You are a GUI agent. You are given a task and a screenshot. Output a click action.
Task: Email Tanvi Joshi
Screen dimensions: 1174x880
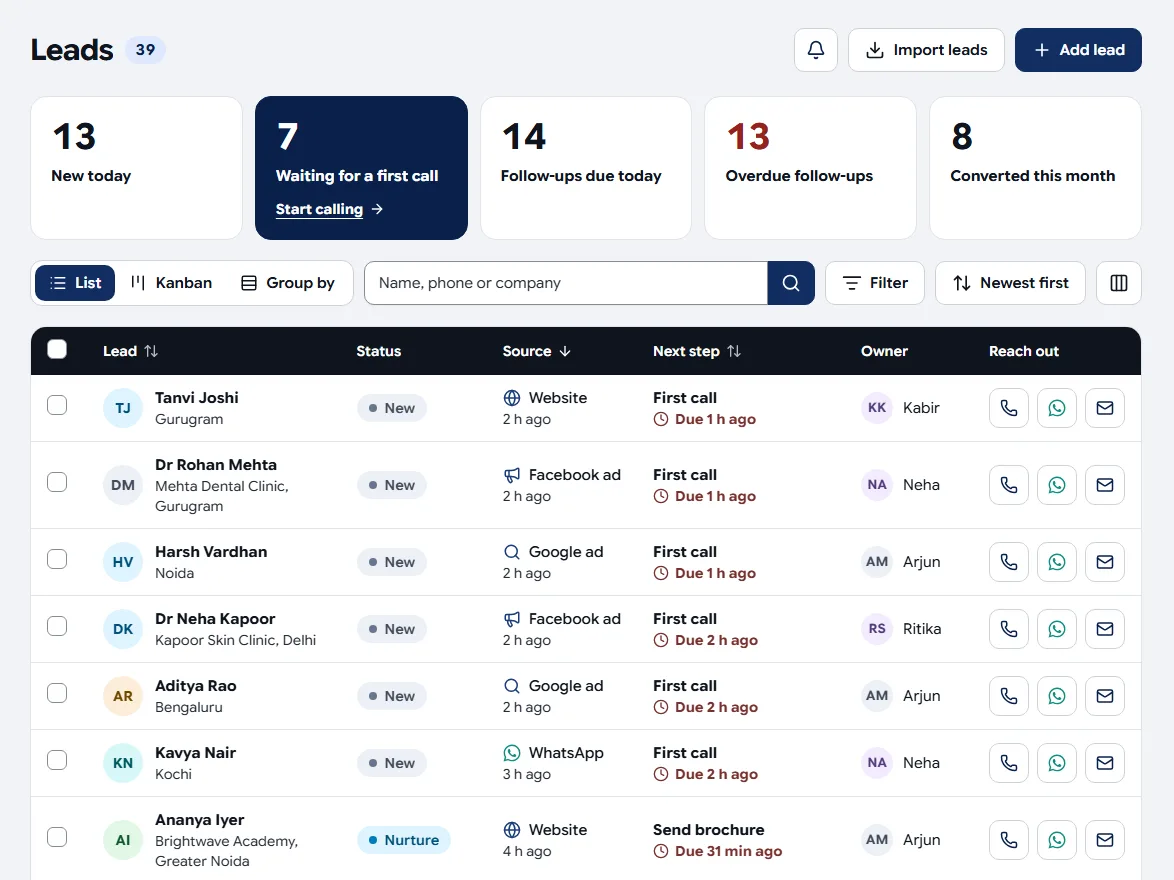click(x=1104, y=408)
